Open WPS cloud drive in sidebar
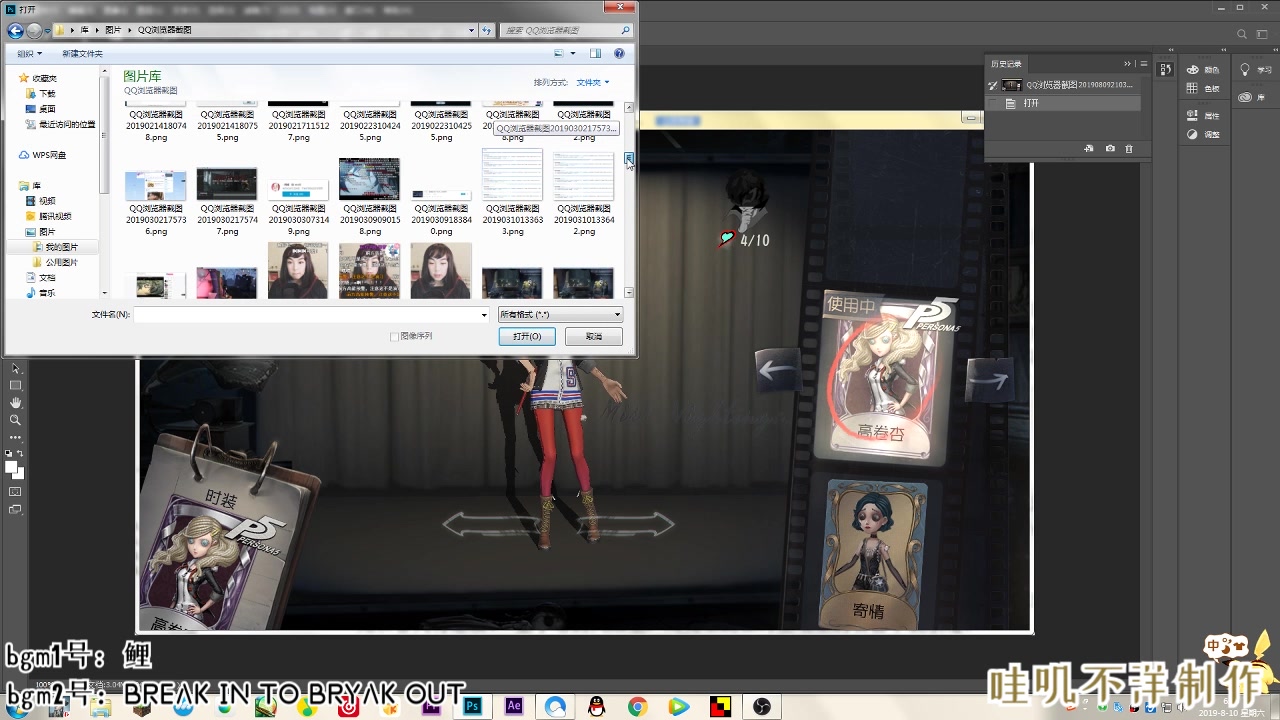The width and height of the screenshot is (1280, 720). 42,155
